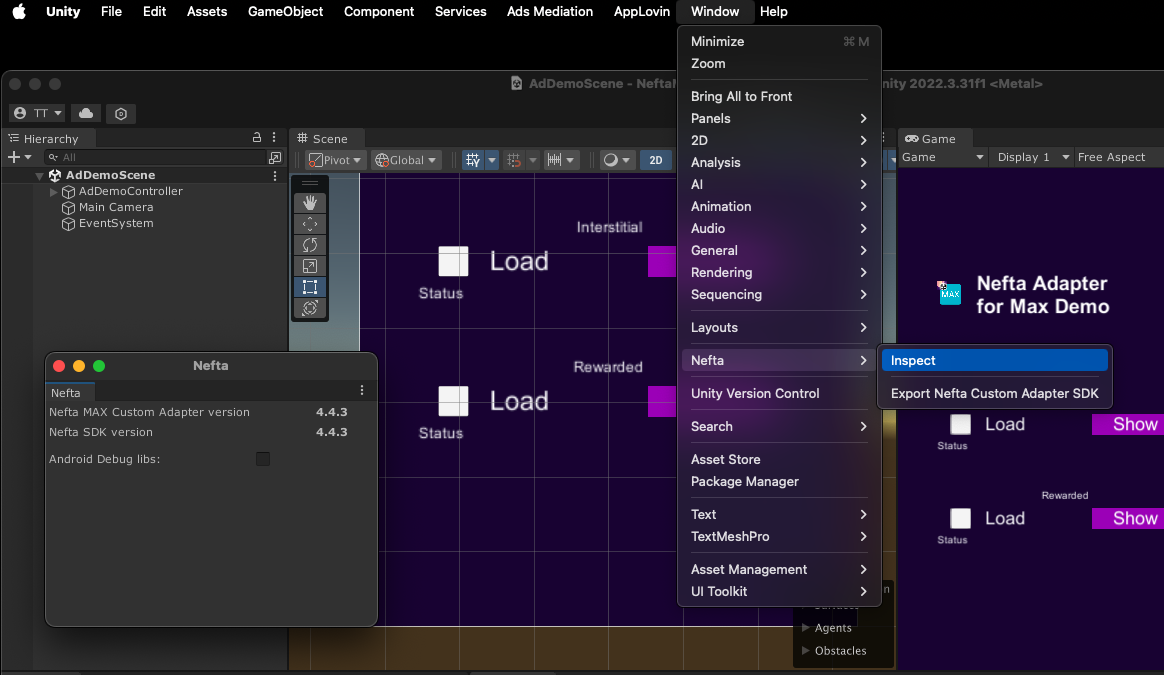Viewport: 1164px width, 675px height.
Task: Expand the Layouts submenu
Action: pos(779,327)
